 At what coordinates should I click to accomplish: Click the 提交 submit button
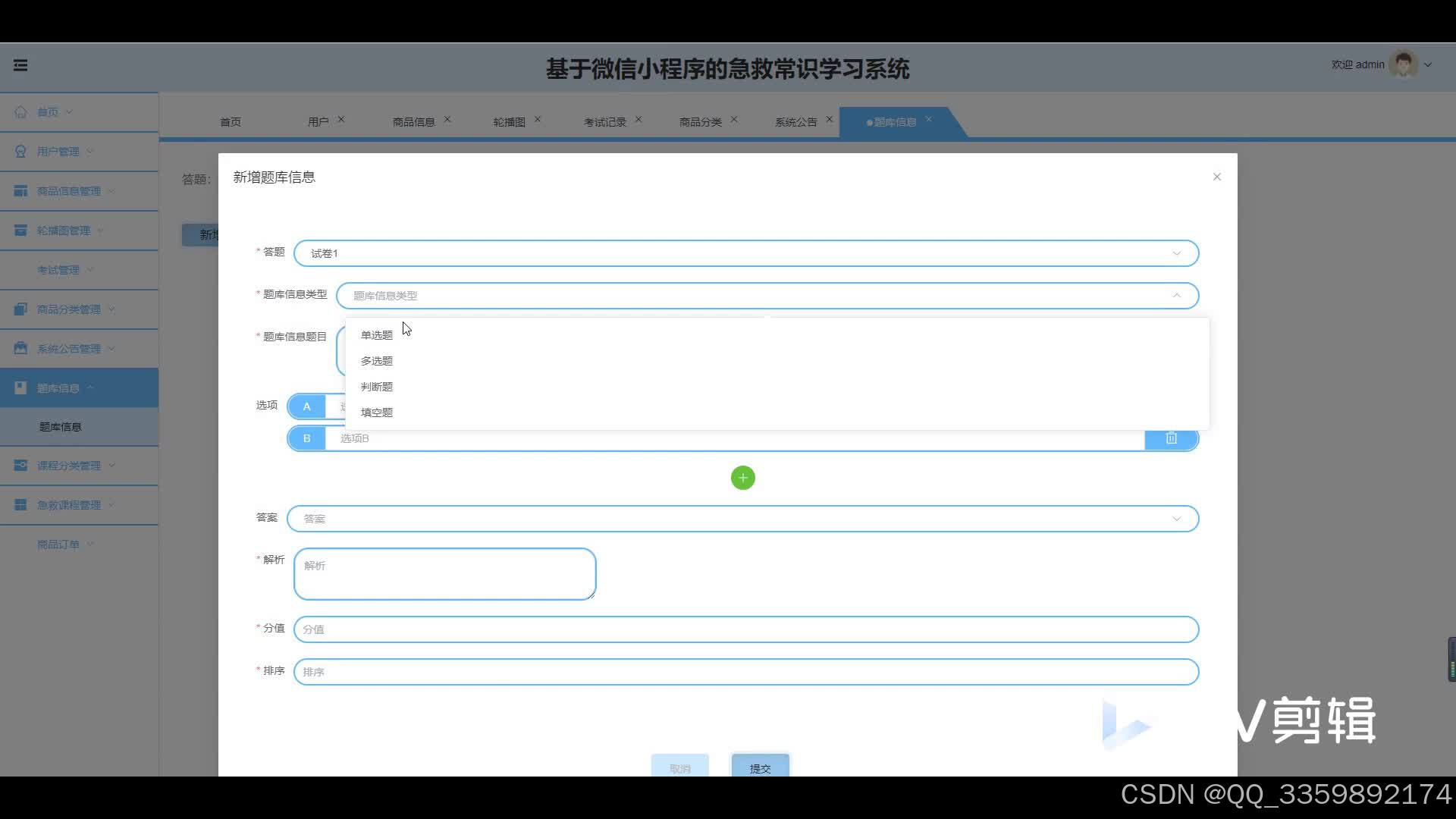pyautogui.click(x=760, y=767)
